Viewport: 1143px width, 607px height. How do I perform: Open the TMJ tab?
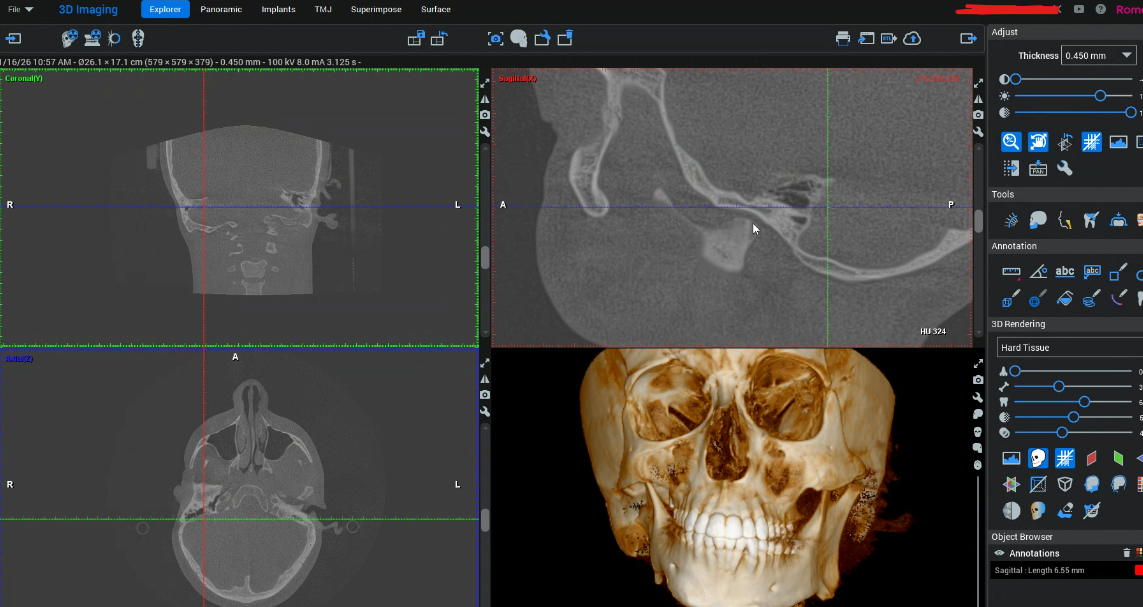(323, 9)
